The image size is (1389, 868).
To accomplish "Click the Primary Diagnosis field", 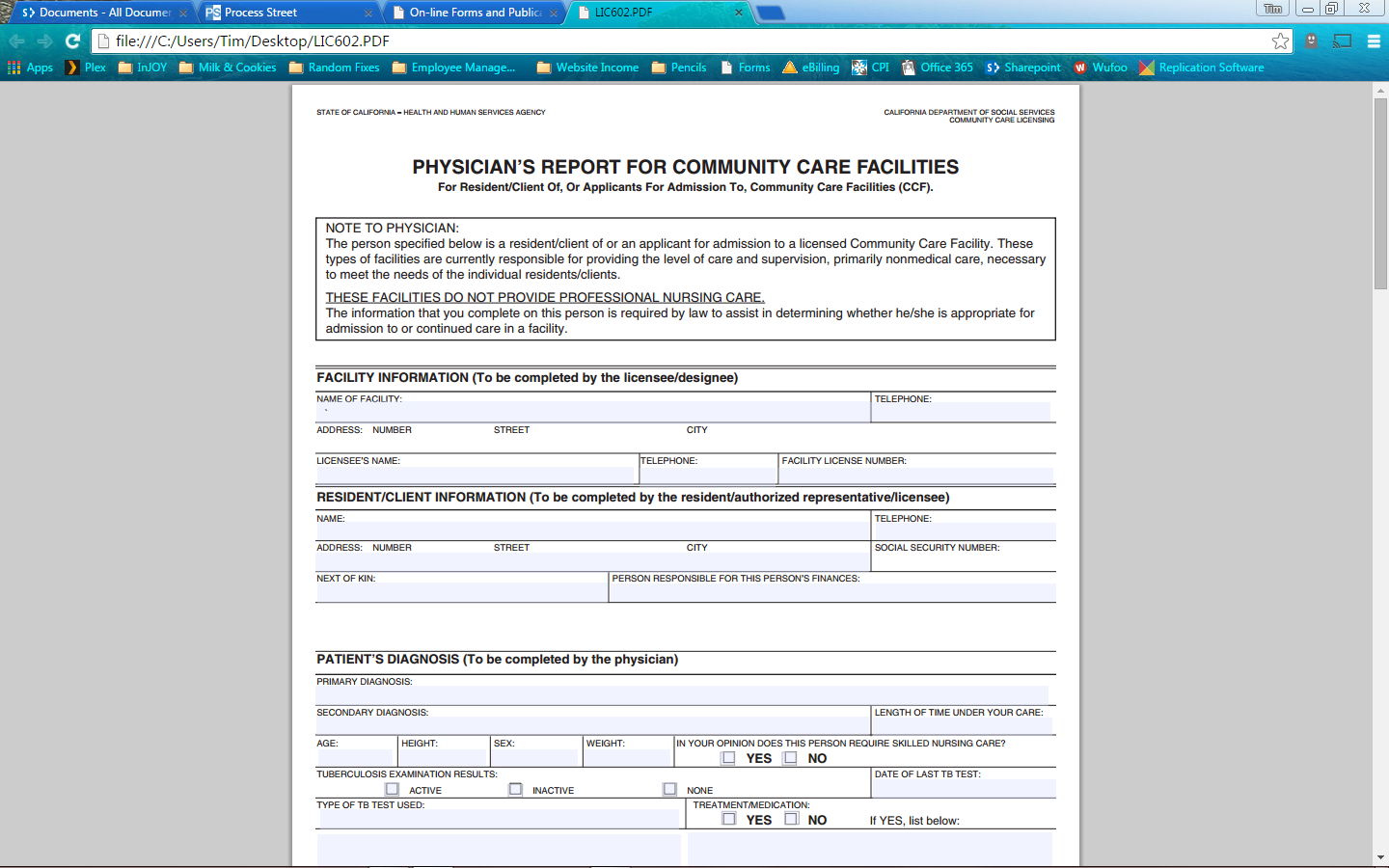I will click(x=682, y=694).
